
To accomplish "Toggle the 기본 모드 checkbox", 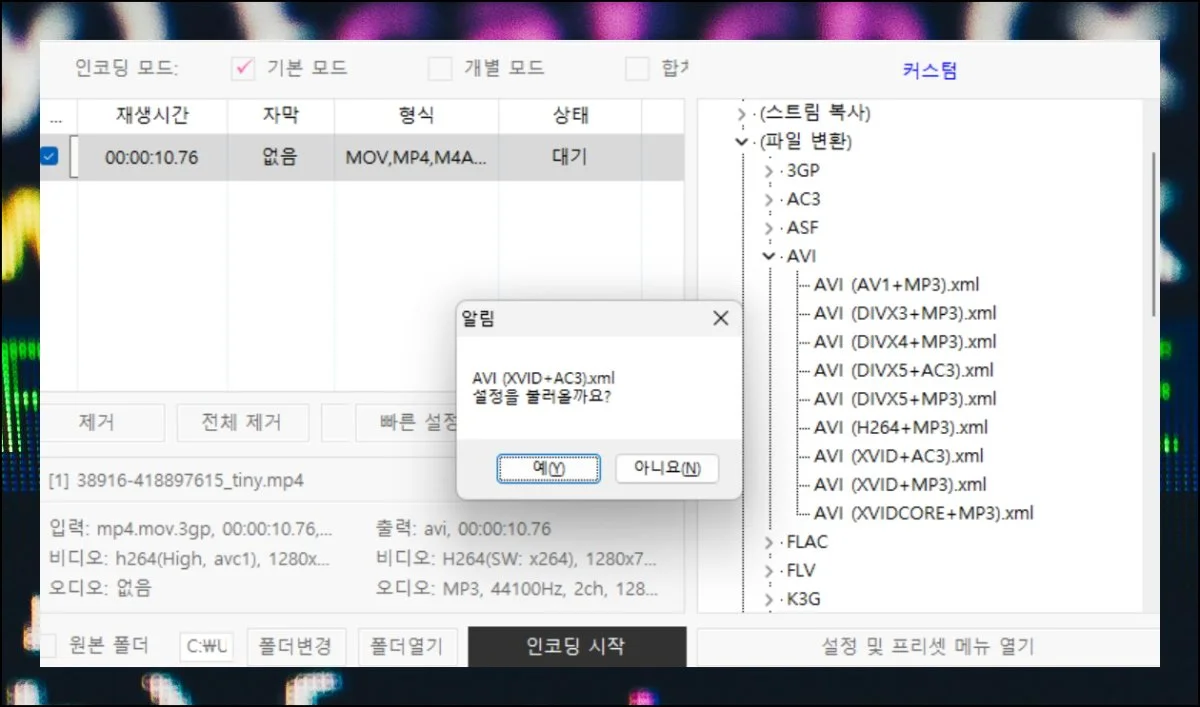I will point(243,69).
